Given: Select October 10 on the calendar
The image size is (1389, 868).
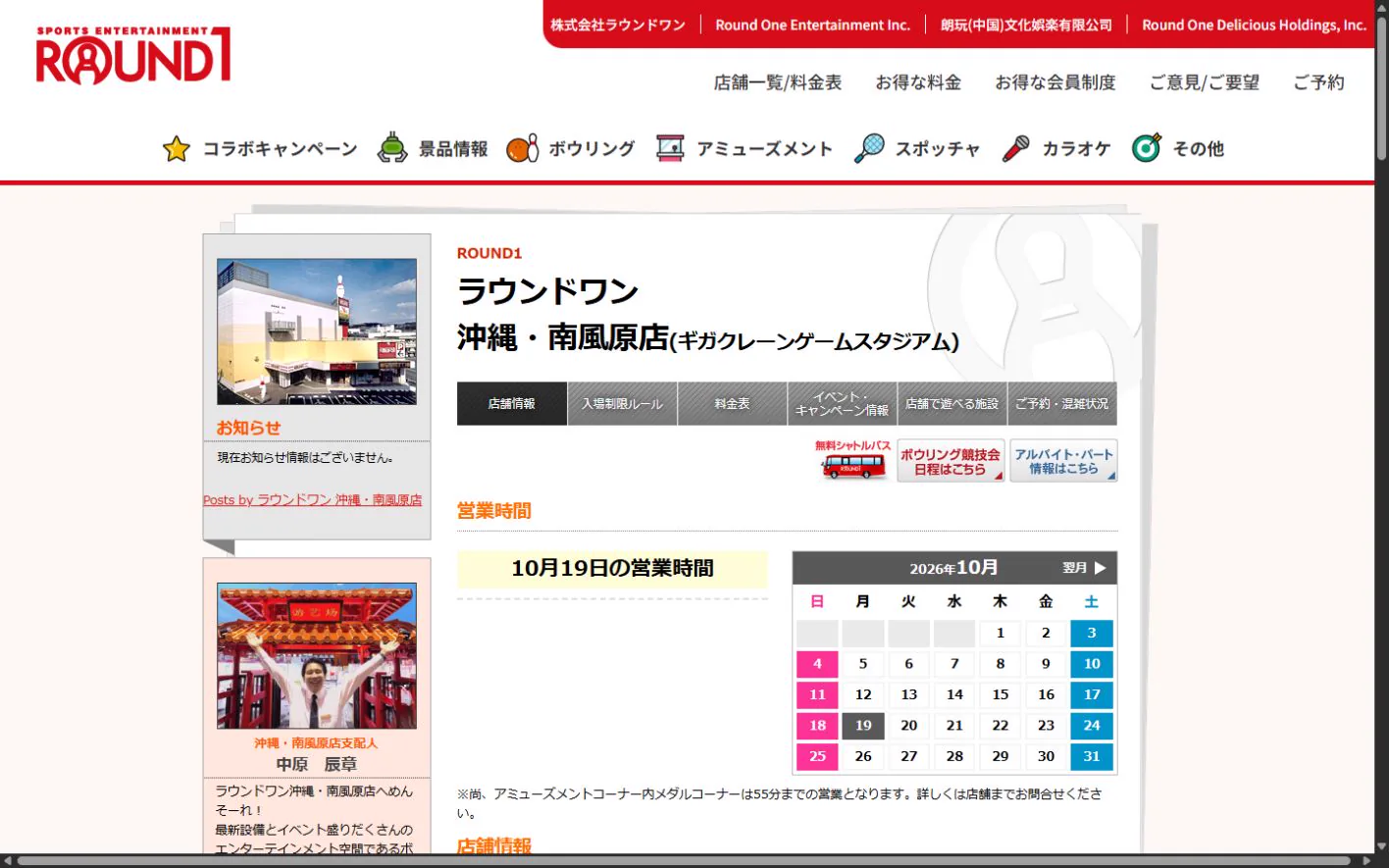Looking at the screenshot, I should [1092, 664].
